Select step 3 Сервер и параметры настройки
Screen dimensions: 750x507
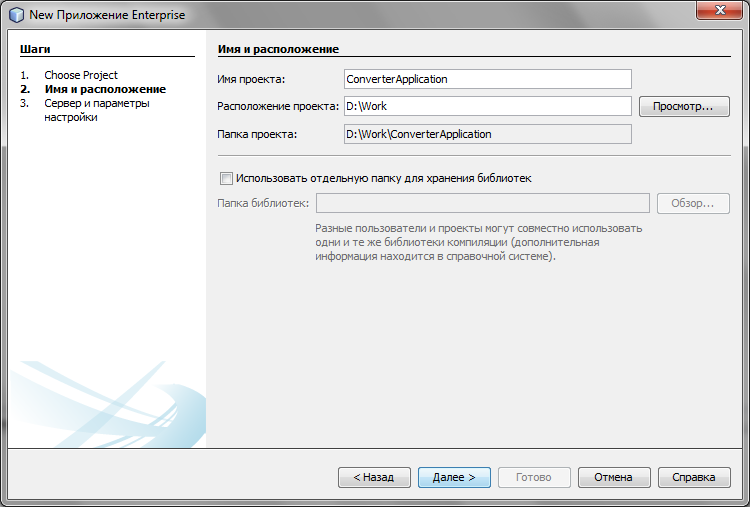[97, 110]
